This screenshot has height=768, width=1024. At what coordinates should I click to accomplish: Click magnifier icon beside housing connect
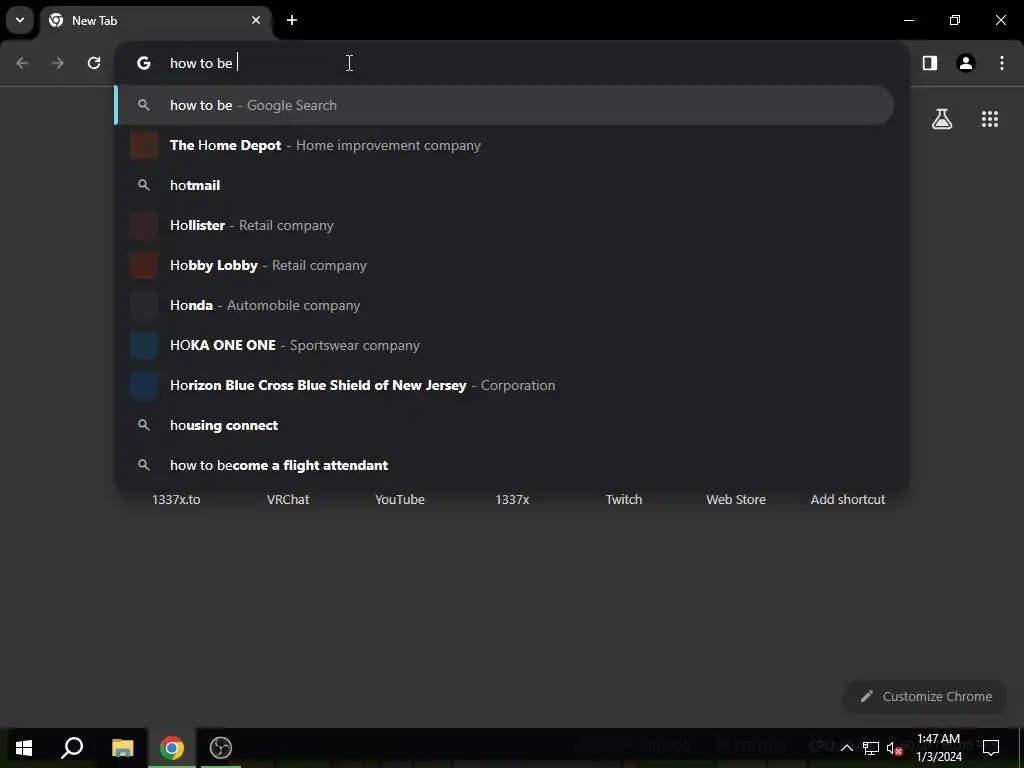144,425
